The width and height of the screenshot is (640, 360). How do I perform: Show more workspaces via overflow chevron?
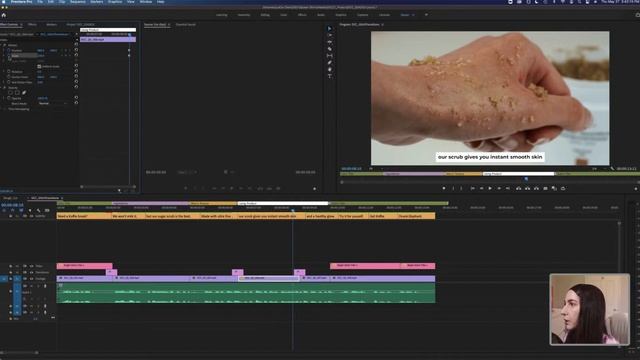(426, 15)
